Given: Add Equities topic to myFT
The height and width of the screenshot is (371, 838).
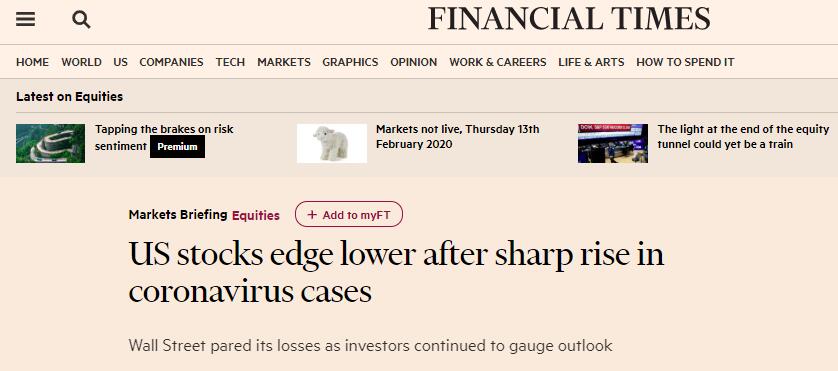Looking at the screenshot, I should point(349,215).
